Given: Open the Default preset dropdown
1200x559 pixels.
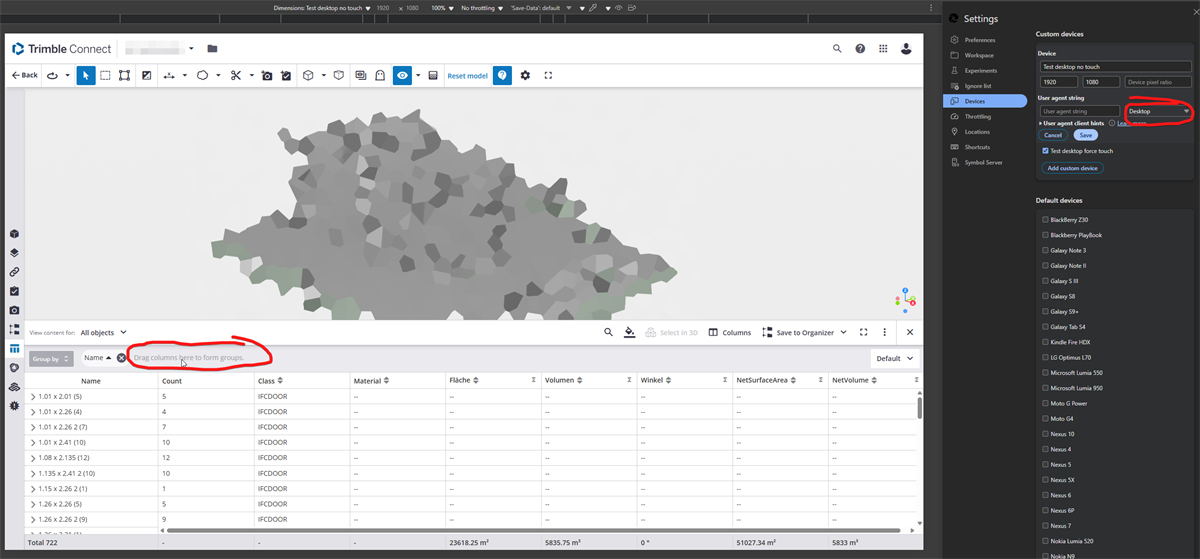Looking at the screenshot, I should [895, 358].
